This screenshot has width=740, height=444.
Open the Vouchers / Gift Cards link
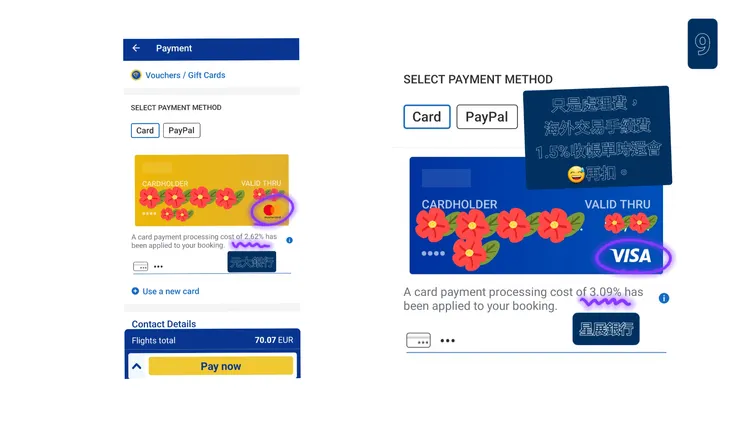(185, 75)
